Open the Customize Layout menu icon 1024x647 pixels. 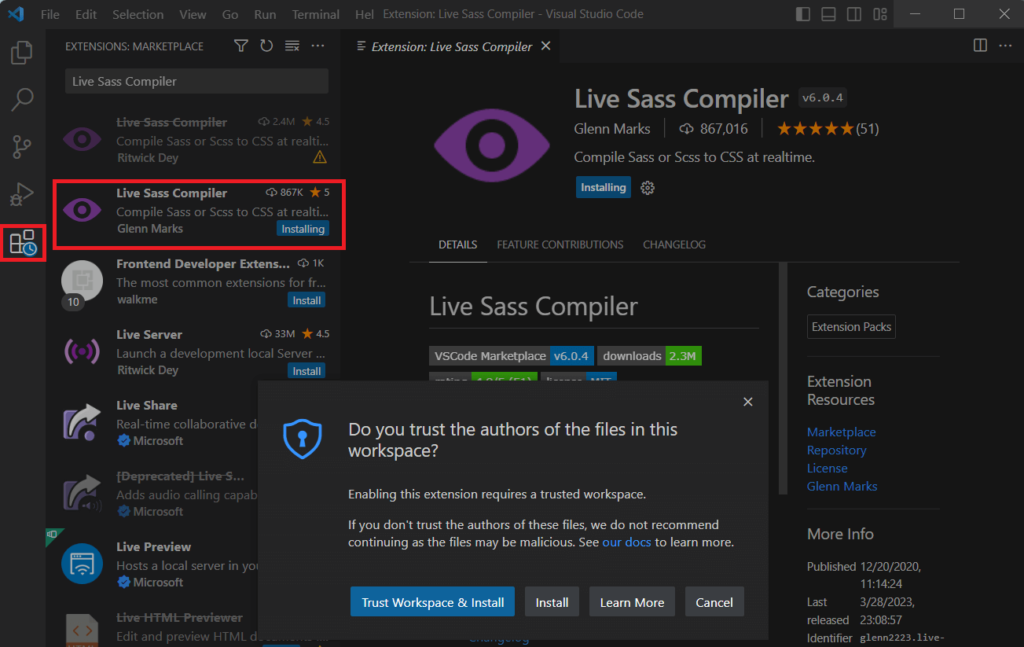[879, 14]
